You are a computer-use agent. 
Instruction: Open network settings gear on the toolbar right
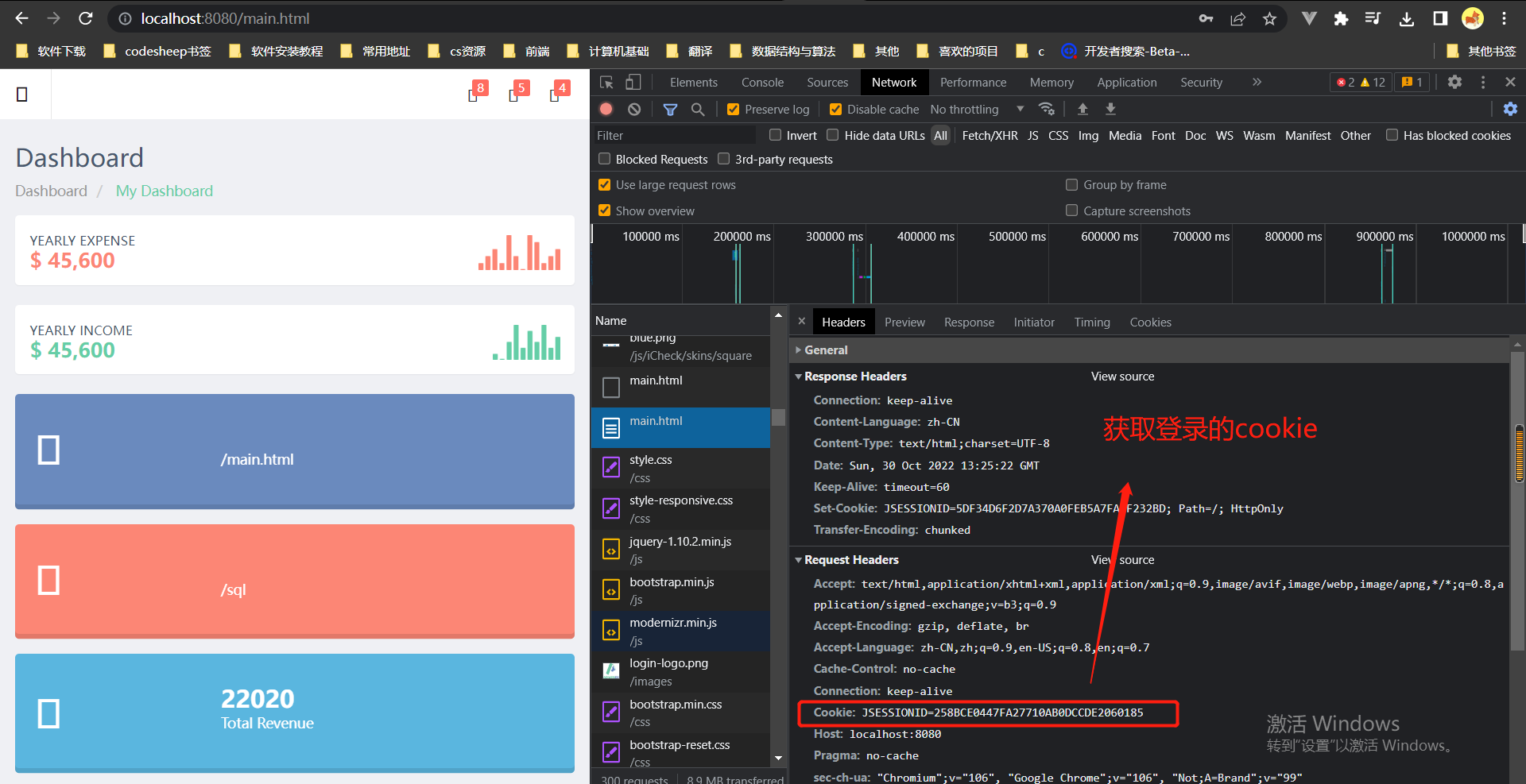pyautogui.click(x=1510, y=109)
